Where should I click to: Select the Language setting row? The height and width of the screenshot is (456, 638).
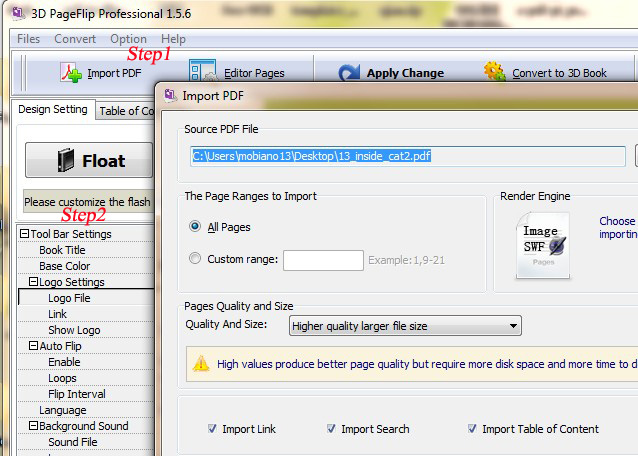pyautogui.click(x=86, y=410)
